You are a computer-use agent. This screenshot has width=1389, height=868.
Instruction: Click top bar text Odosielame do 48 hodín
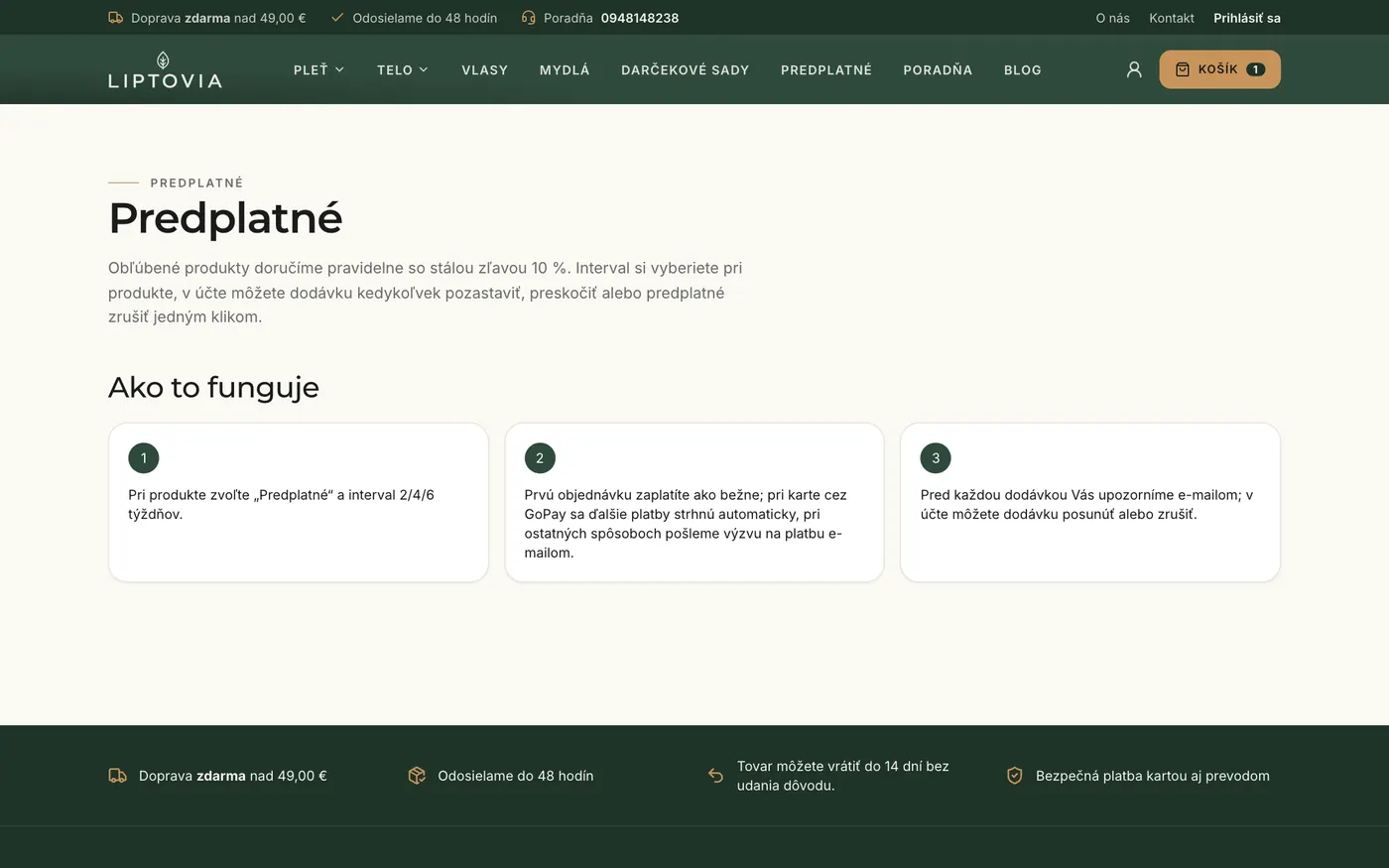click(x=425, y=18)
